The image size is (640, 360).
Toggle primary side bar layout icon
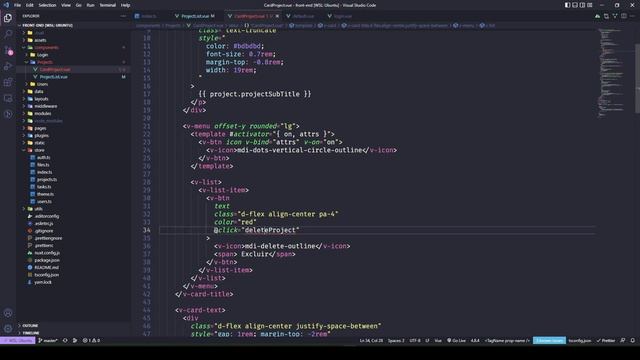point(567,5)
